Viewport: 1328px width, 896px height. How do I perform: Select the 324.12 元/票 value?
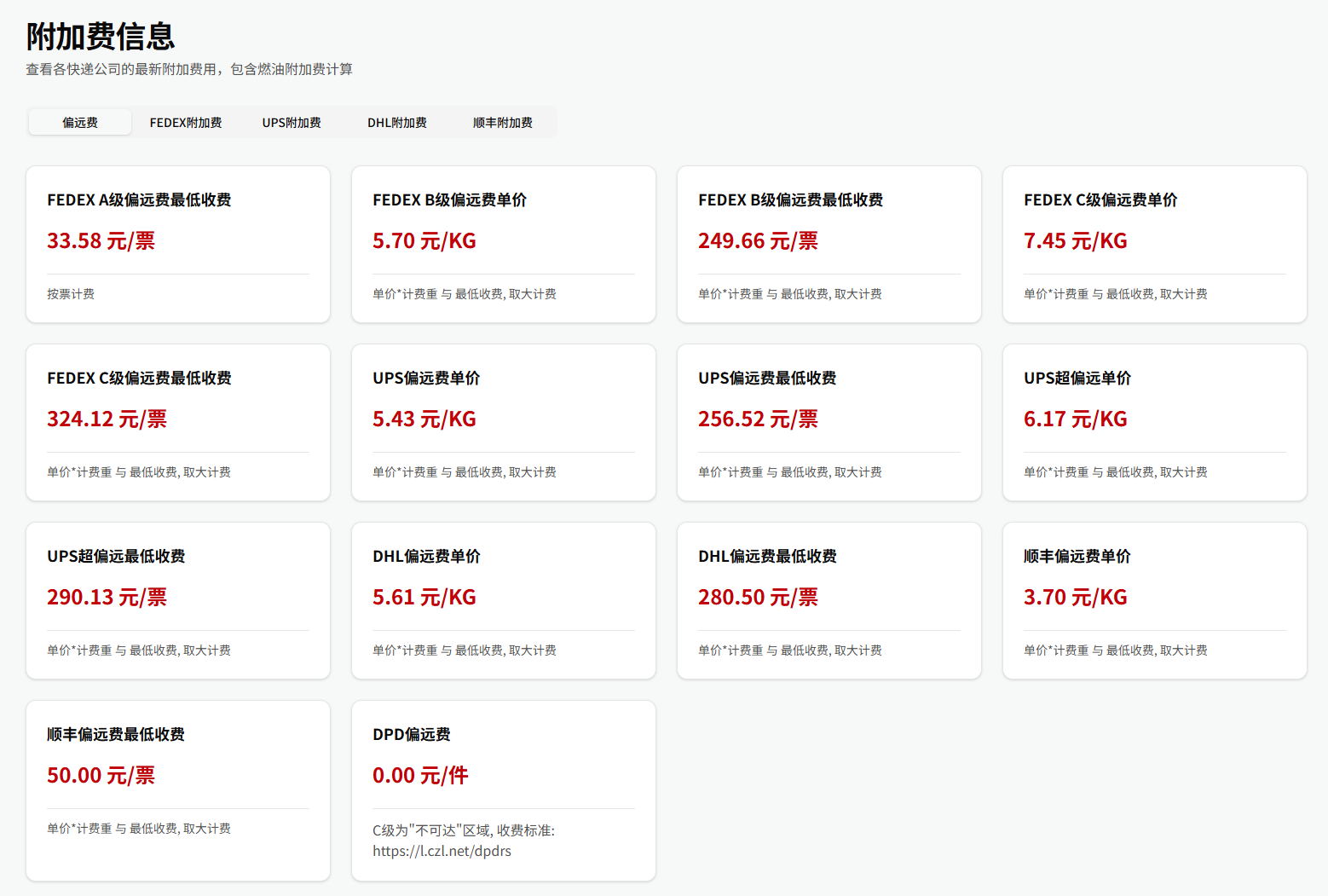tap(107, 419)
